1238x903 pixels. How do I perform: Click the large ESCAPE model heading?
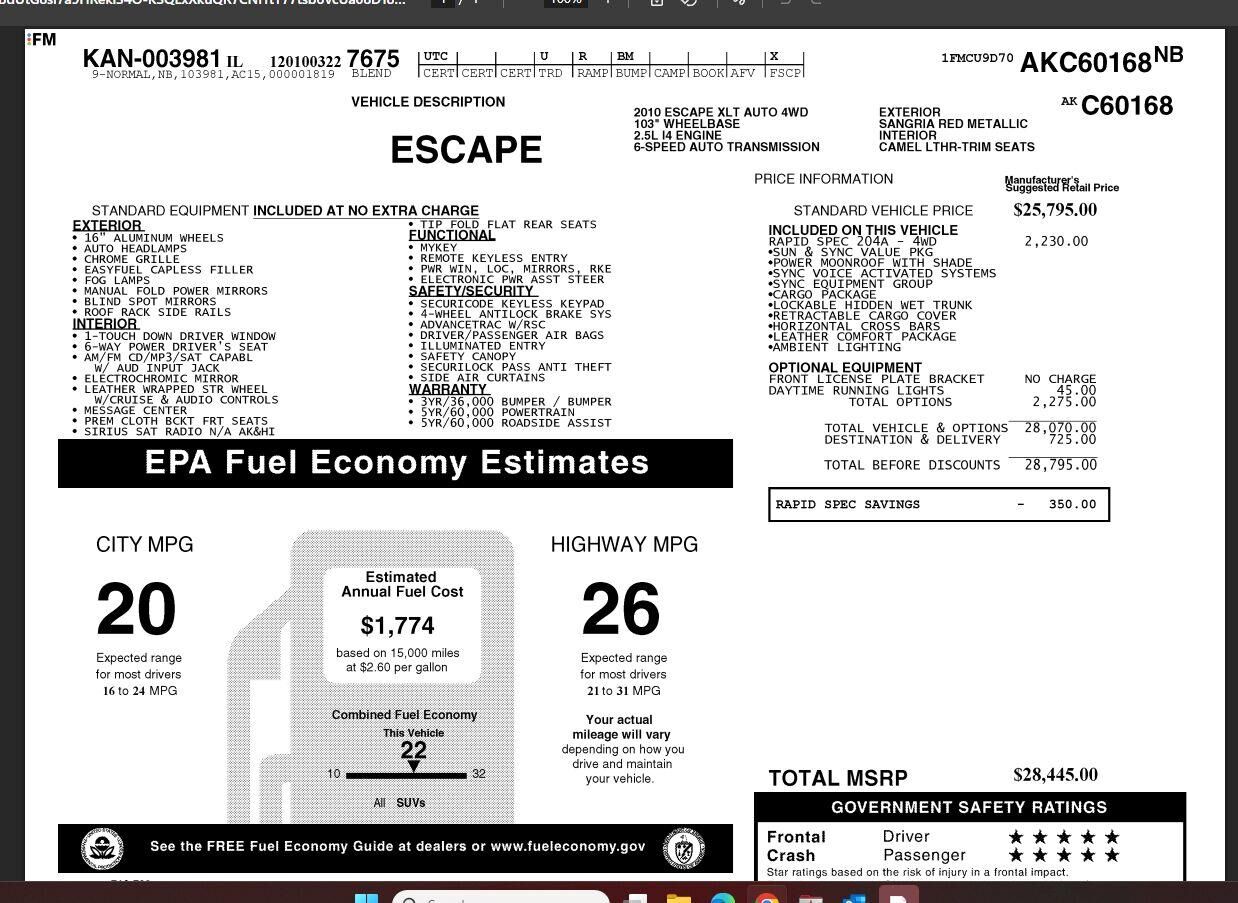pos(466,150)
